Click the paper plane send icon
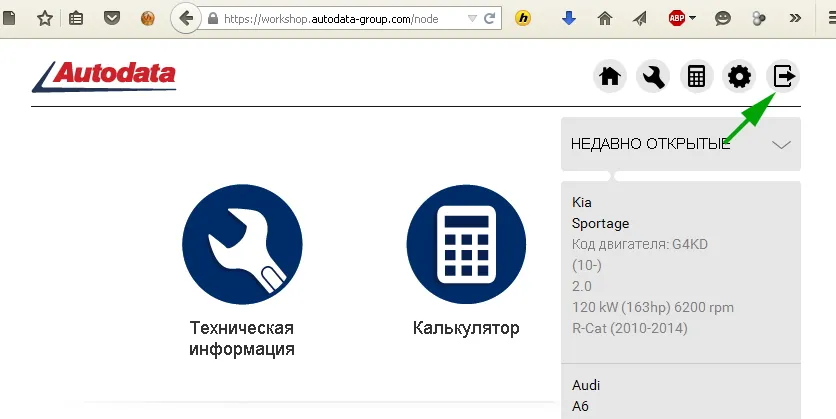The height and width of the screenshot is (419, 836). coord(639,19)
